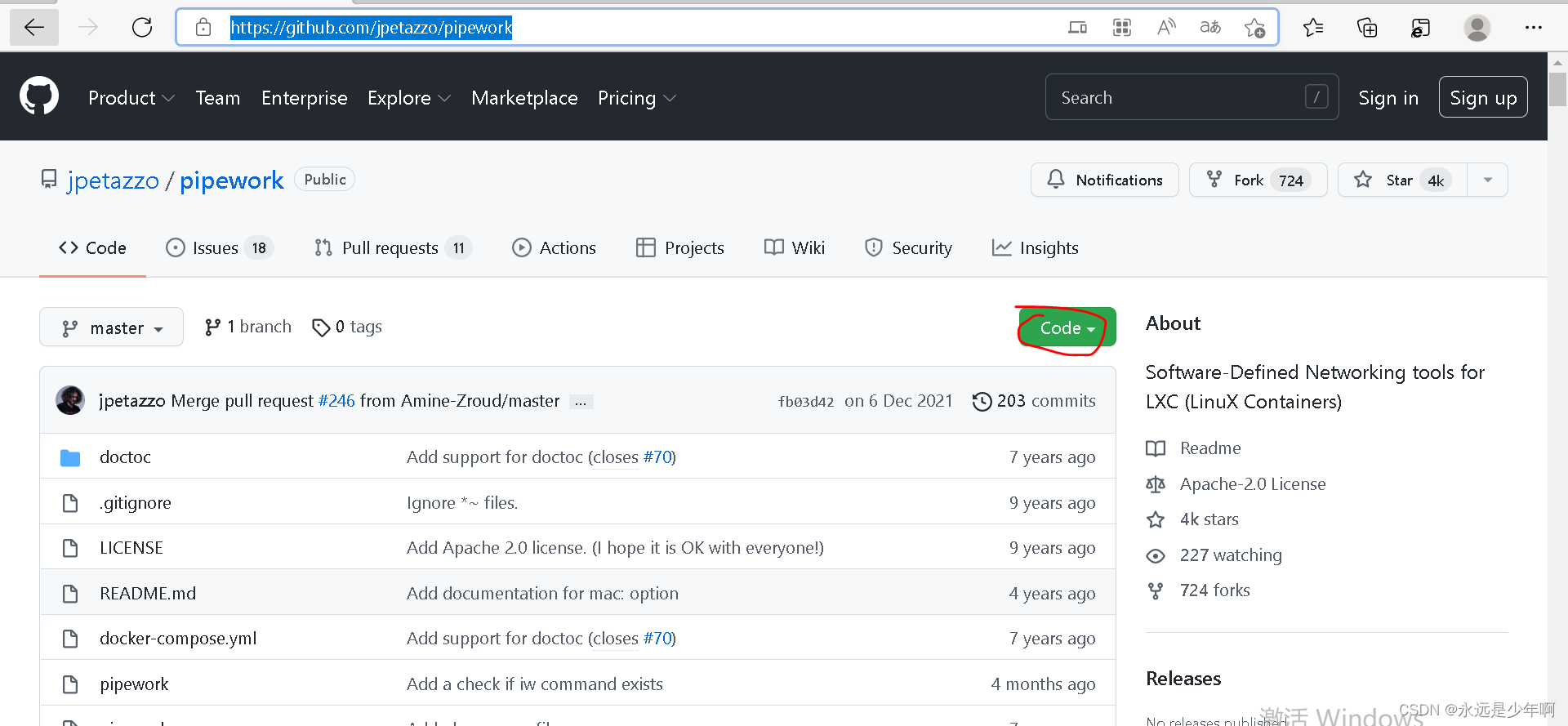Switch to the Actions tab

coord(555,247)
